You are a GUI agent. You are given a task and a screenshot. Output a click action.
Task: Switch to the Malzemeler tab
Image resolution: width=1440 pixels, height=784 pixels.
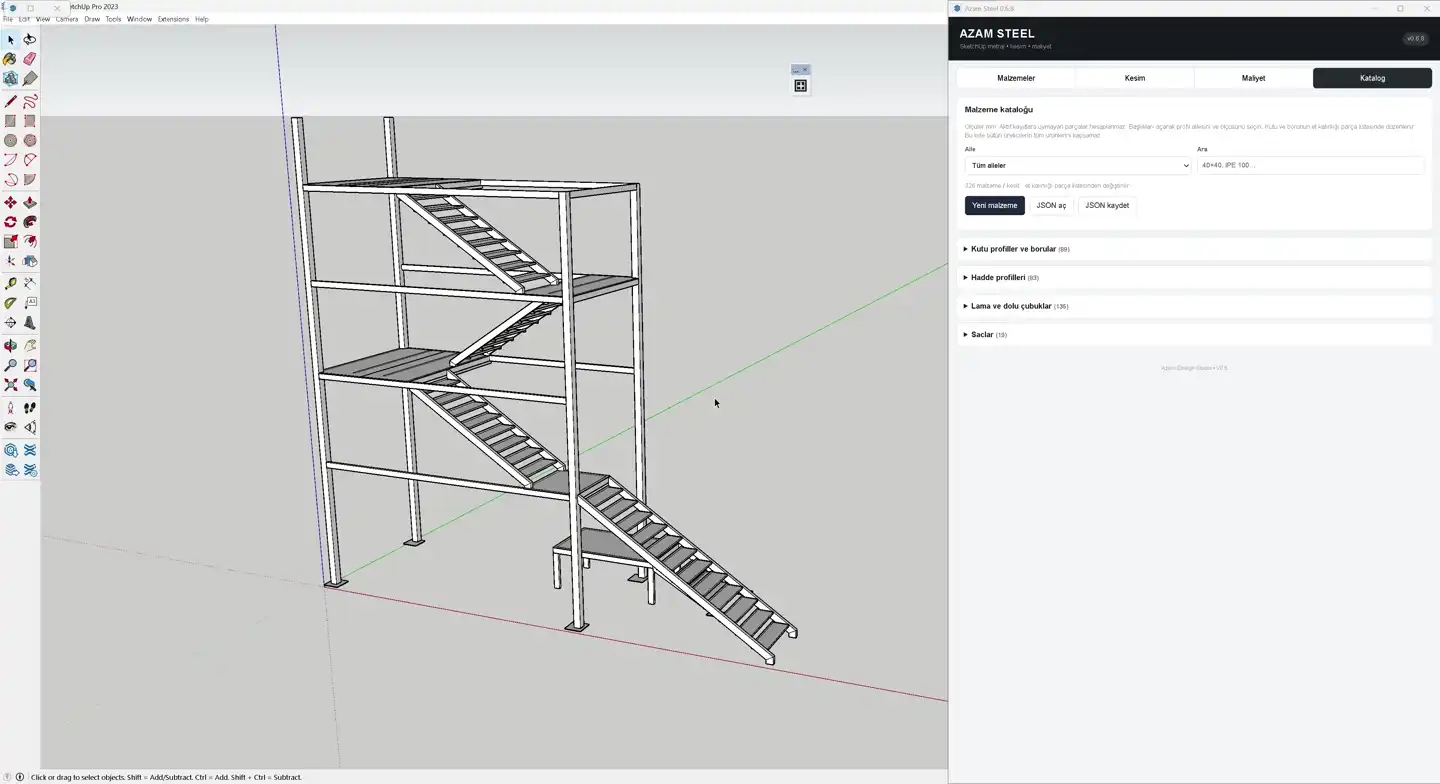(1016, 78)
